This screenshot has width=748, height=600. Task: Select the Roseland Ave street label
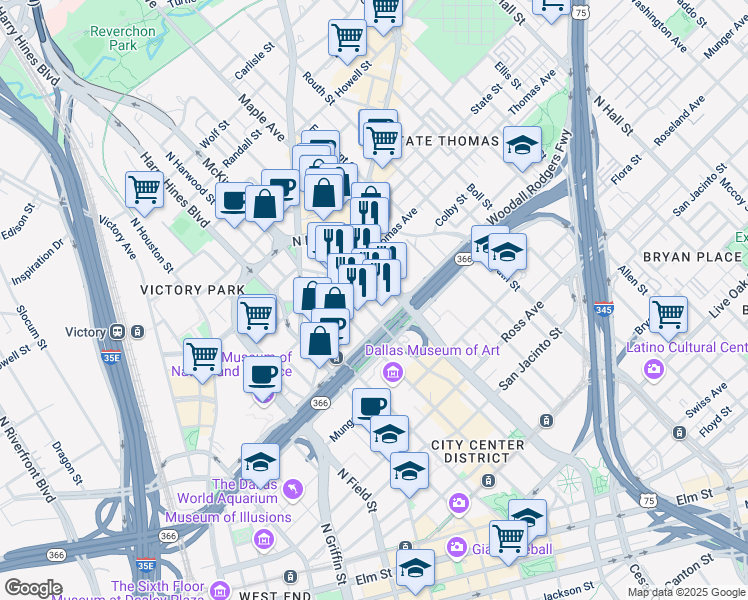pyautogui.click(x=679, y=121)
